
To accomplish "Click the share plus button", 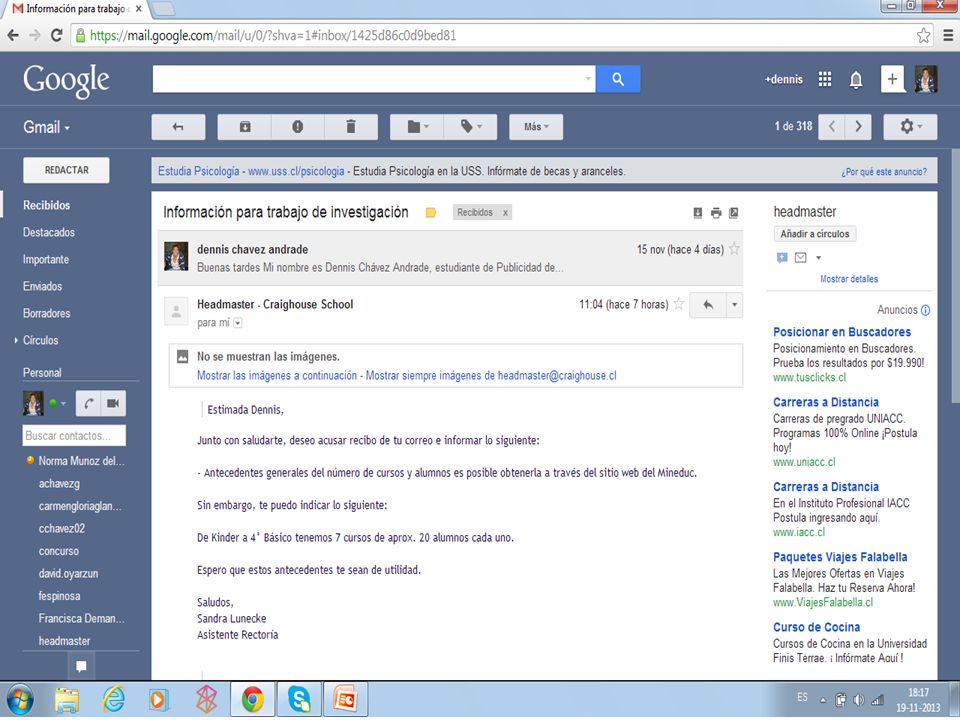I will point(892,79).
